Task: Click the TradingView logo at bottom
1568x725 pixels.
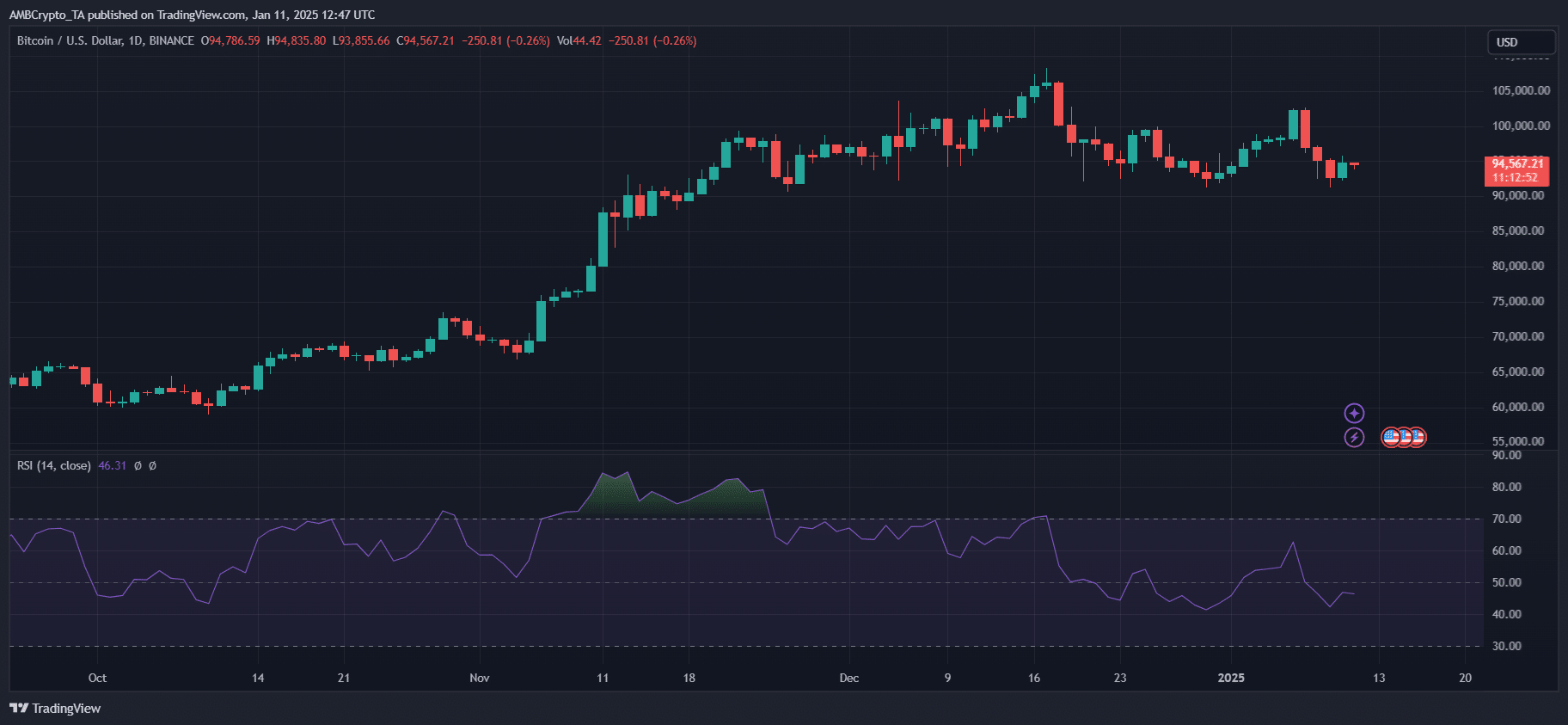Action: click(x=55, y=709)
